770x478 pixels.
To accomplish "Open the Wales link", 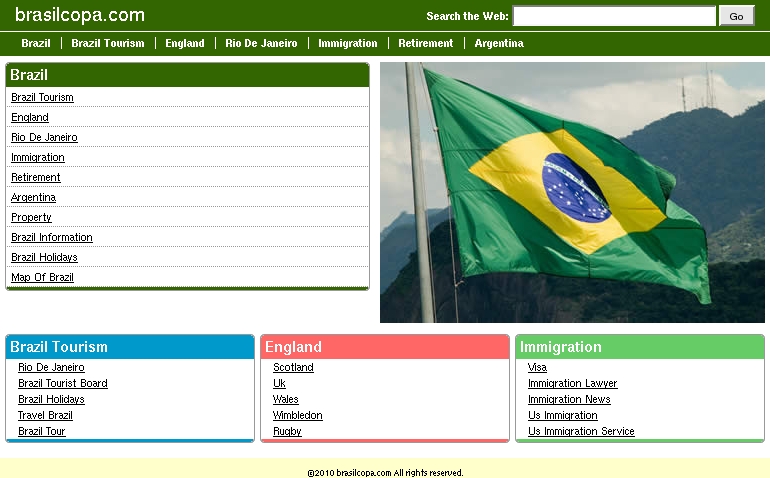I will 286,399.
